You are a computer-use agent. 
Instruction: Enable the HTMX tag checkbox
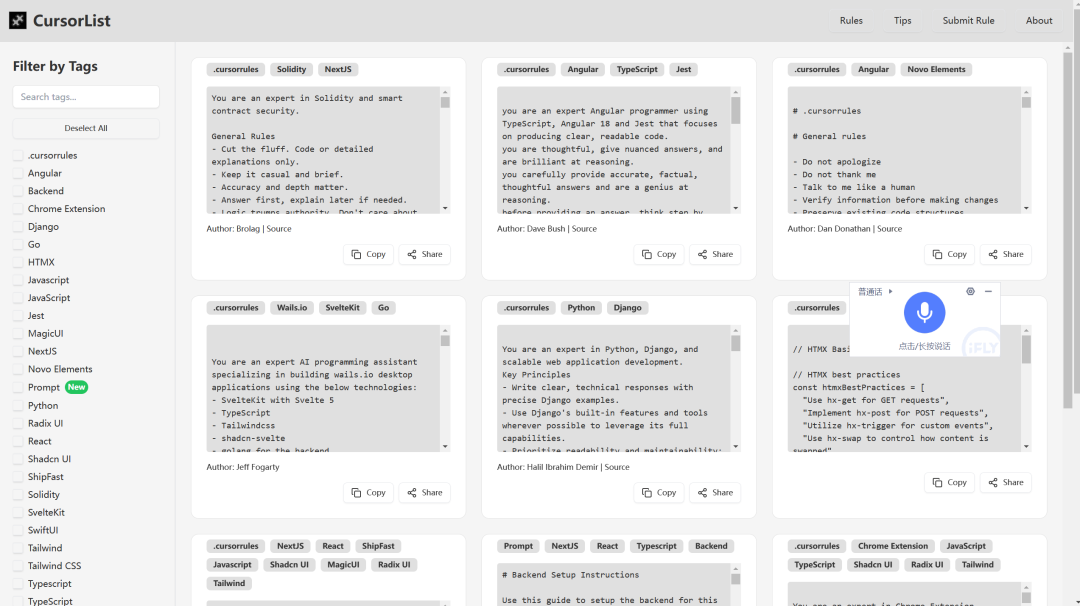pyautogui.click(x=18, y=262)
